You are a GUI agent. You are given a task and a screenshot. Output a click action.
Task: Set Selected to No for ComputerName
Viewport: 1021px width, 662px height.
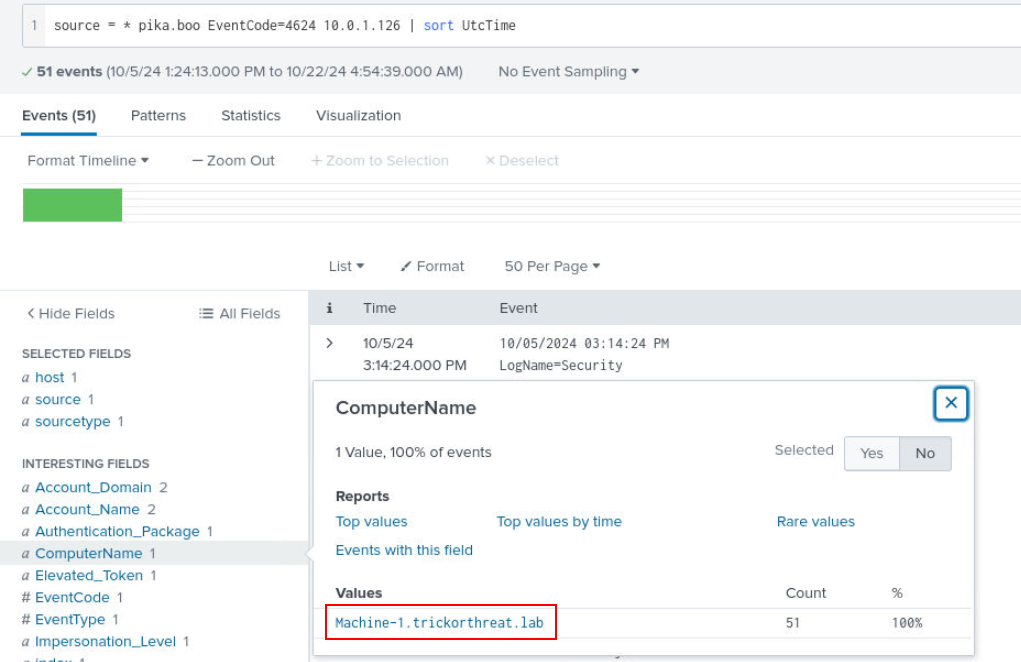[x=925, y=454]
